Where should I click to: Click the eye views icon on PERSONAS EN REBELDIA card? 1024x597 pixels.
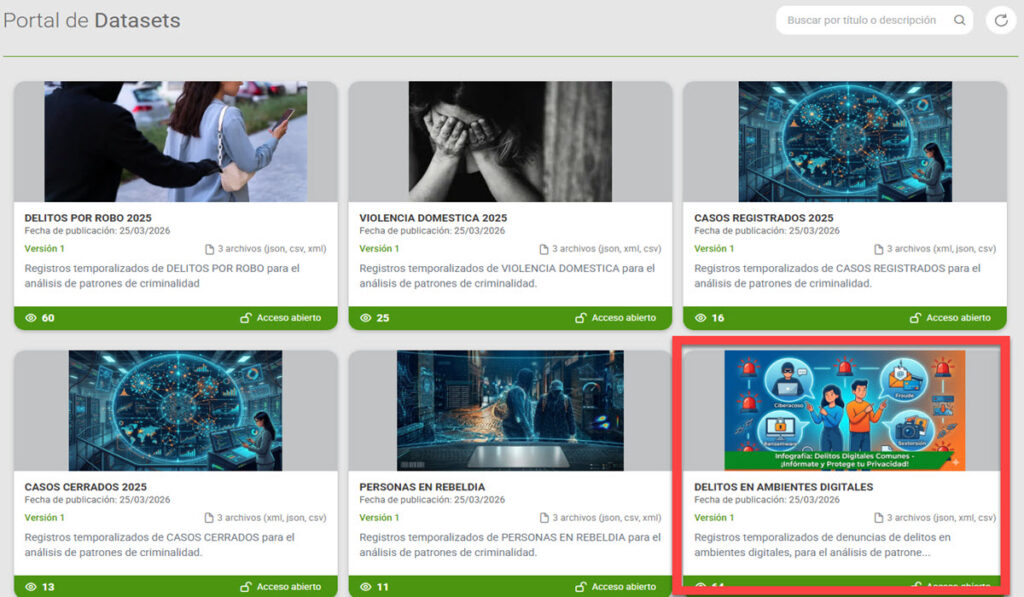click(x=366, y=587)
